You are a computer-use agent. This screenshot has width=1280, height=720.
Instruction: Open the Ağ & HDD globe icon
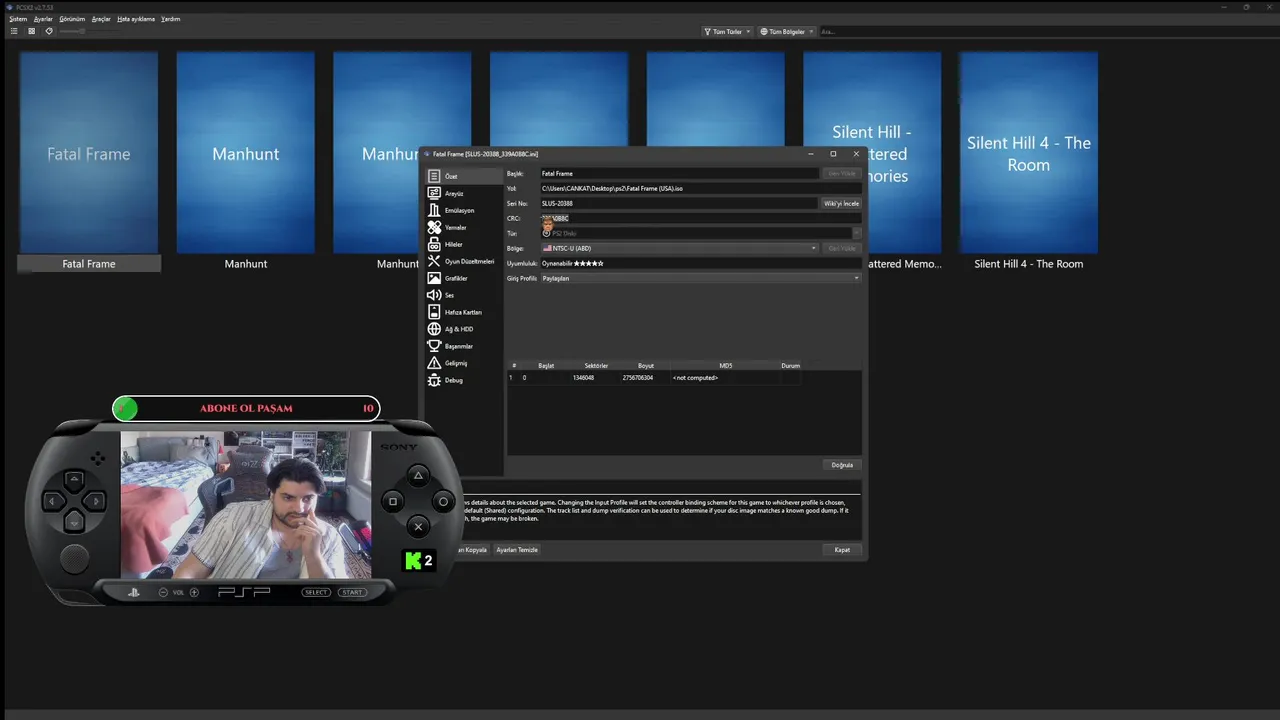434,329
